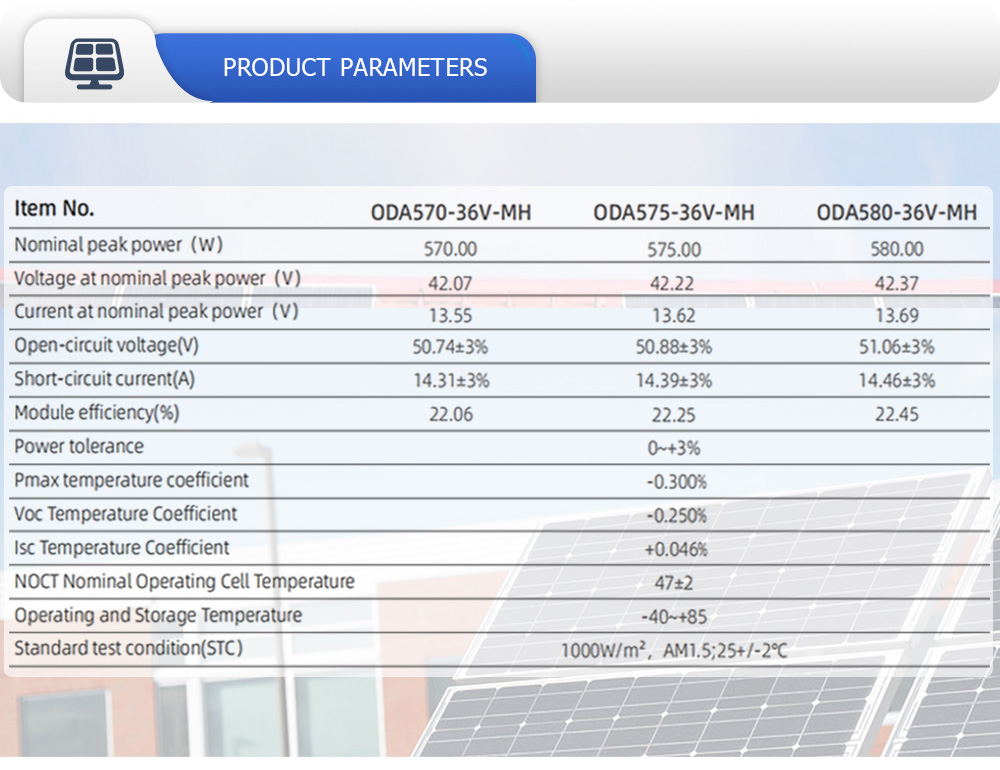Image resolution: width=1000 pixels, height=770 pixels.
Task: Select the -0.300% coefficient value
Action: click(x=677, y=482)
